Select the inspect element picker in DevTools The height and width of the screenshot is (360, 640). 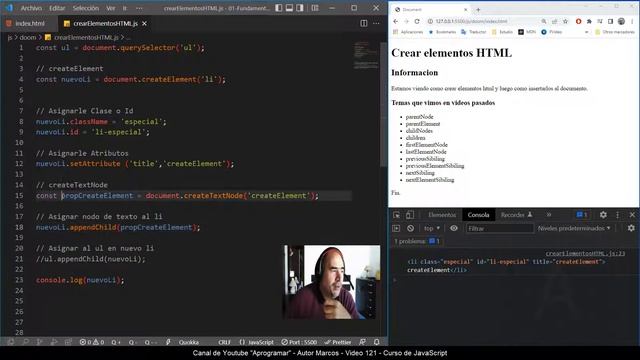pyautogui.click(x=396, y=215)
